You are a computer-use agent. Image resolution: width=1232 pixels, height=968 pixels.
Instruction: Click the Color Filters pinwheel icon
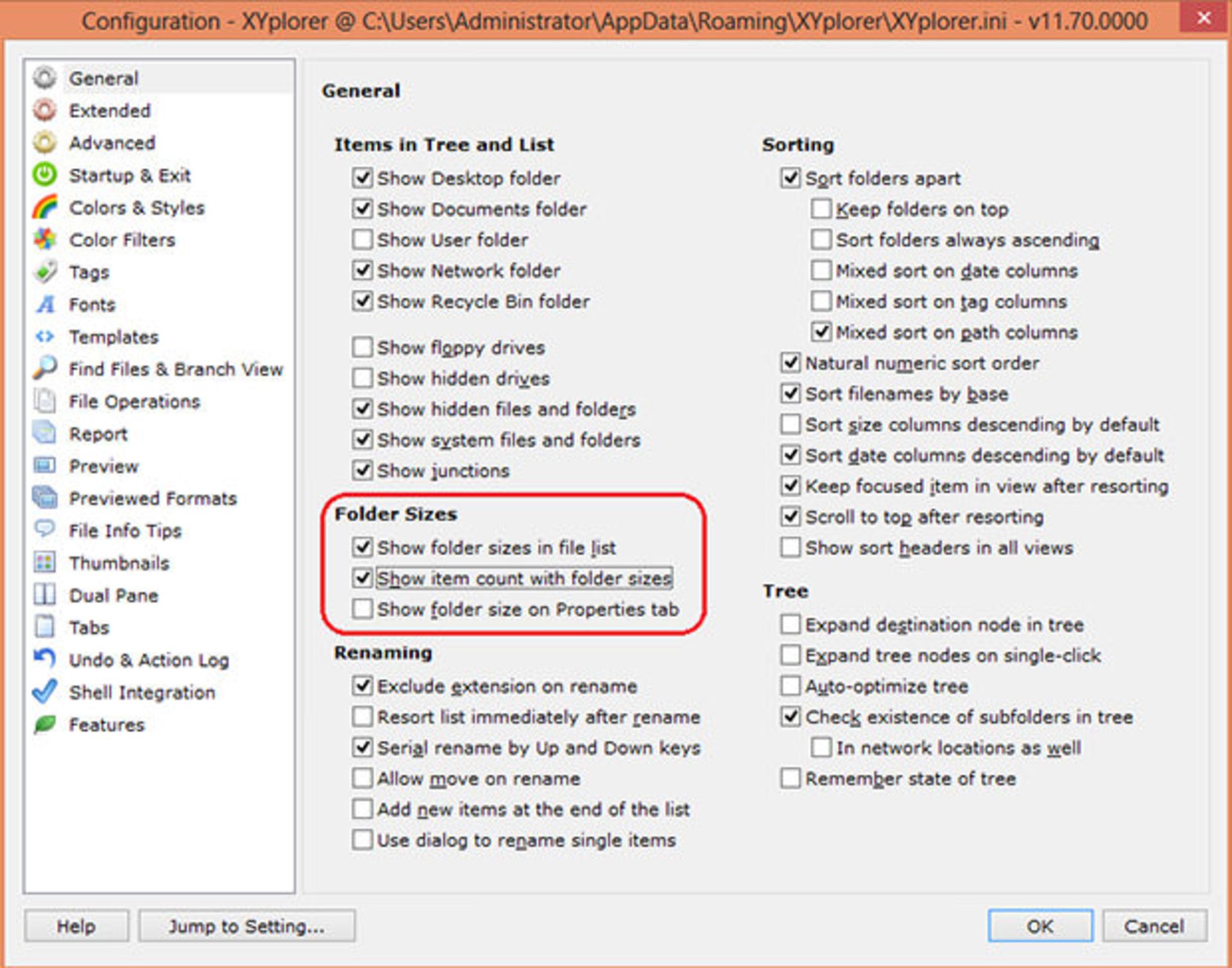45,239
